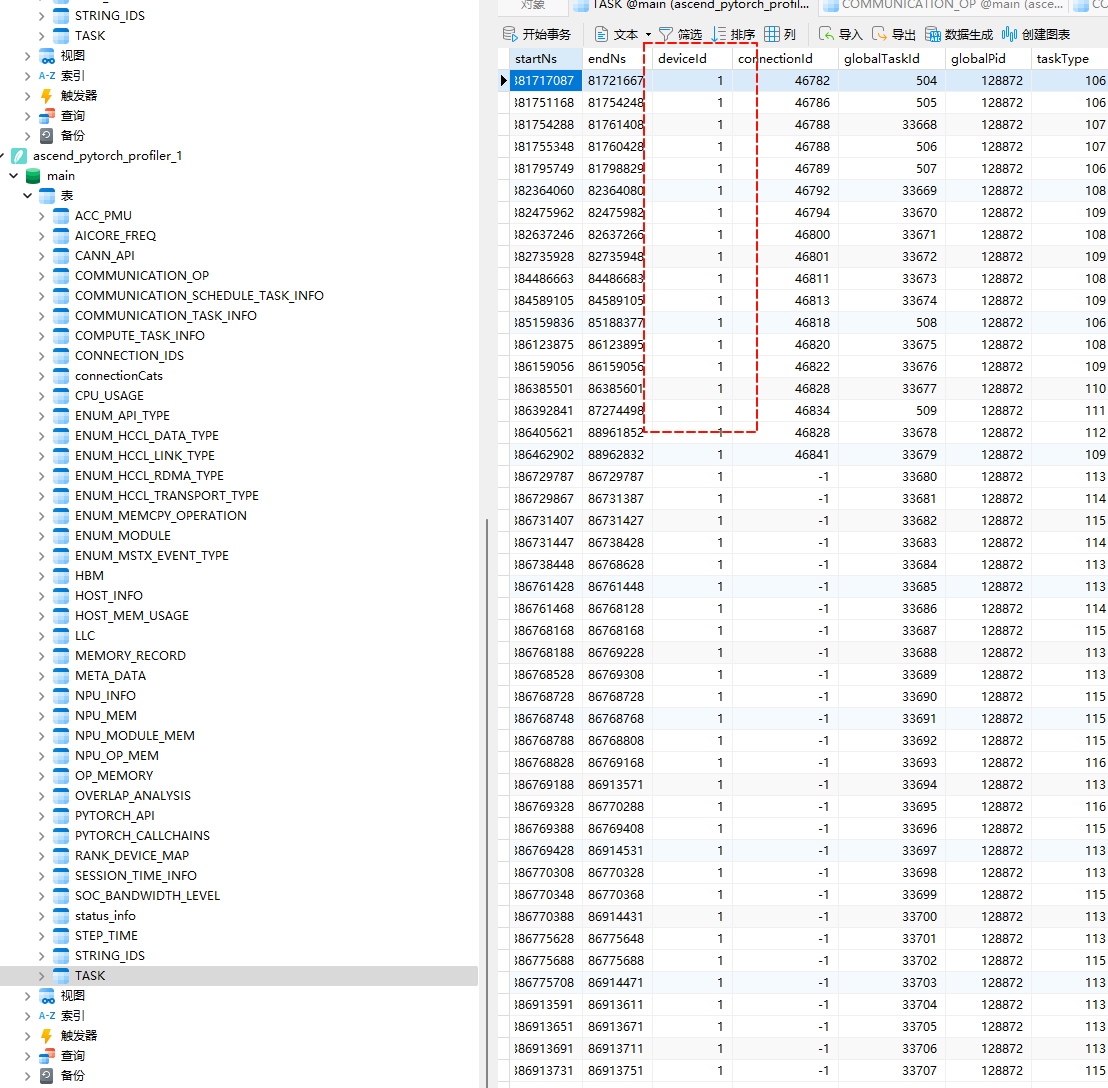This screenshot has width=1108, height=1088.
Task: Open the Text (文本) dropdown arrow
Action: [648, 35]
